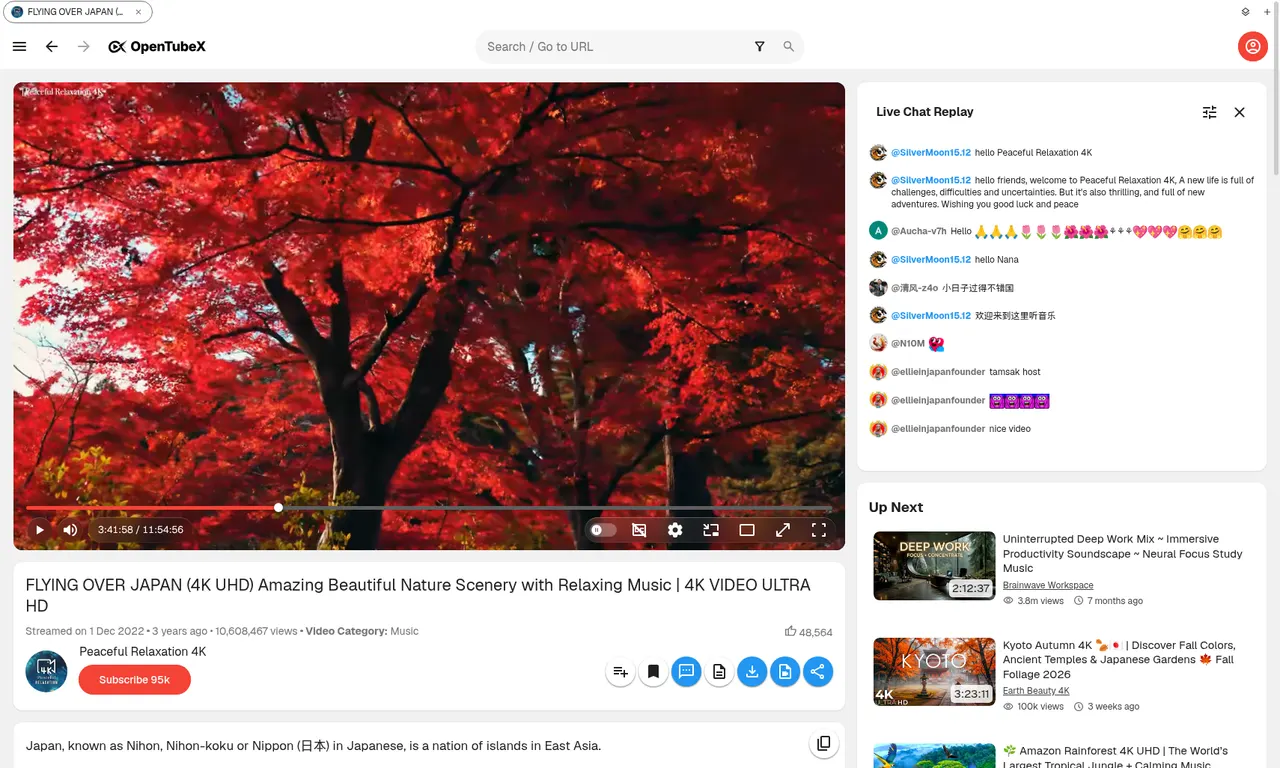Bookmark this video
This screenshot has width=1280, height=768.
coord(654,672)
